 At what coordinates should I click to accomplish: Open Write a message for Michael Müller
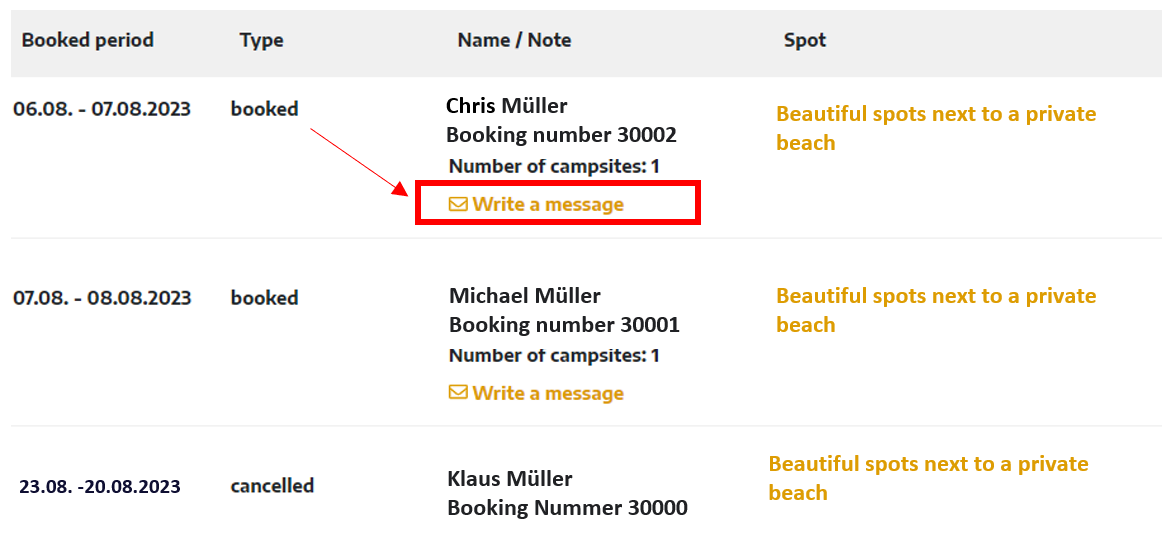coord(537,393)
